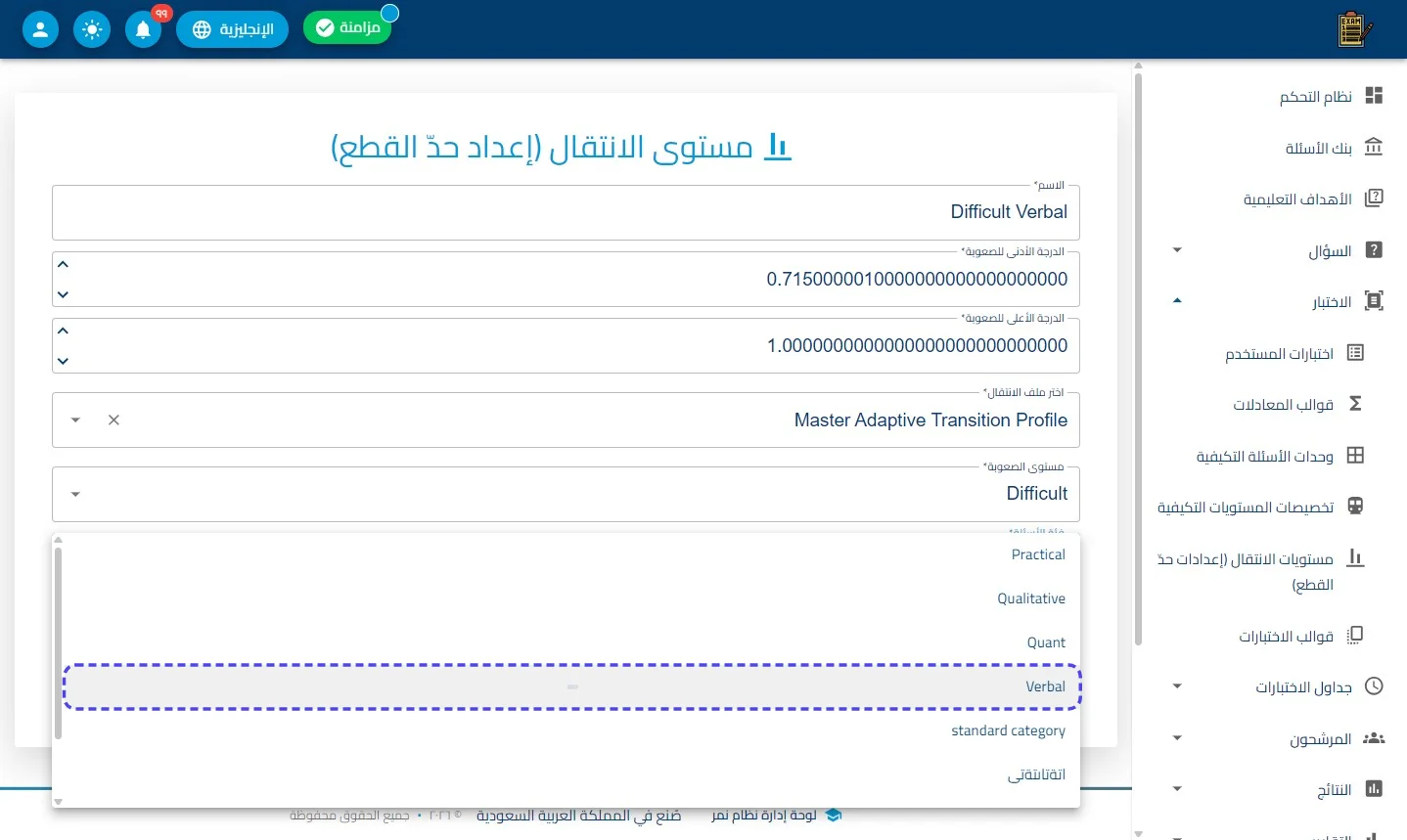Open وحدات الأسئلة التكيفية grid icon
1407x840 pixels.
[1355, 456]
